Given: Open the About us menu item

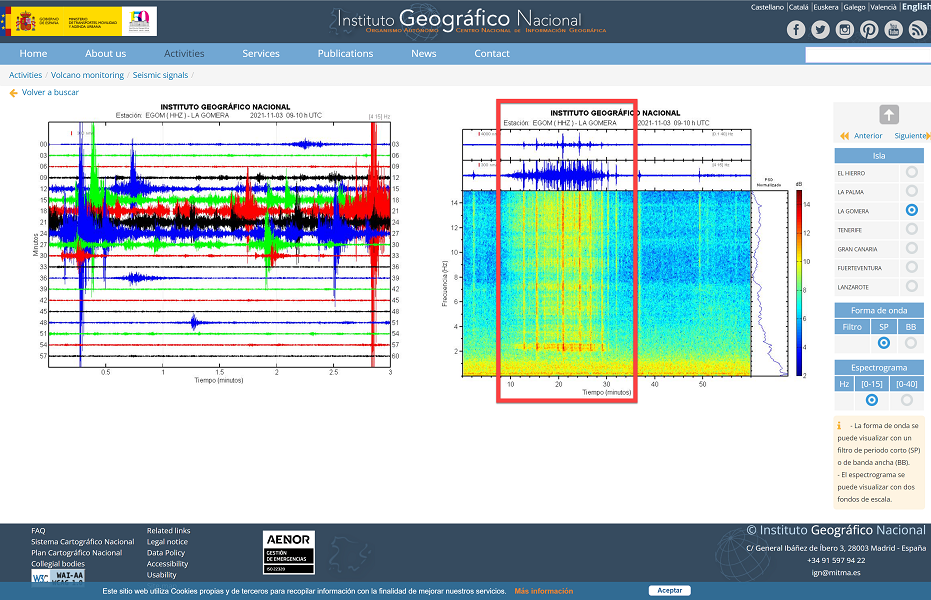Looking at the screenshot, I should (x=106, y=53).
